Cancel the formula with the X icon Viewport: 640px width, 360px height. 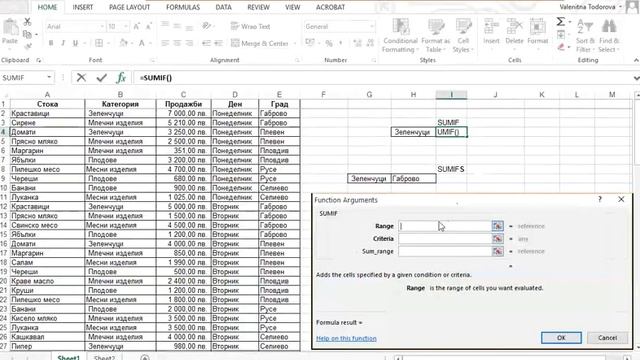point(81,78)
